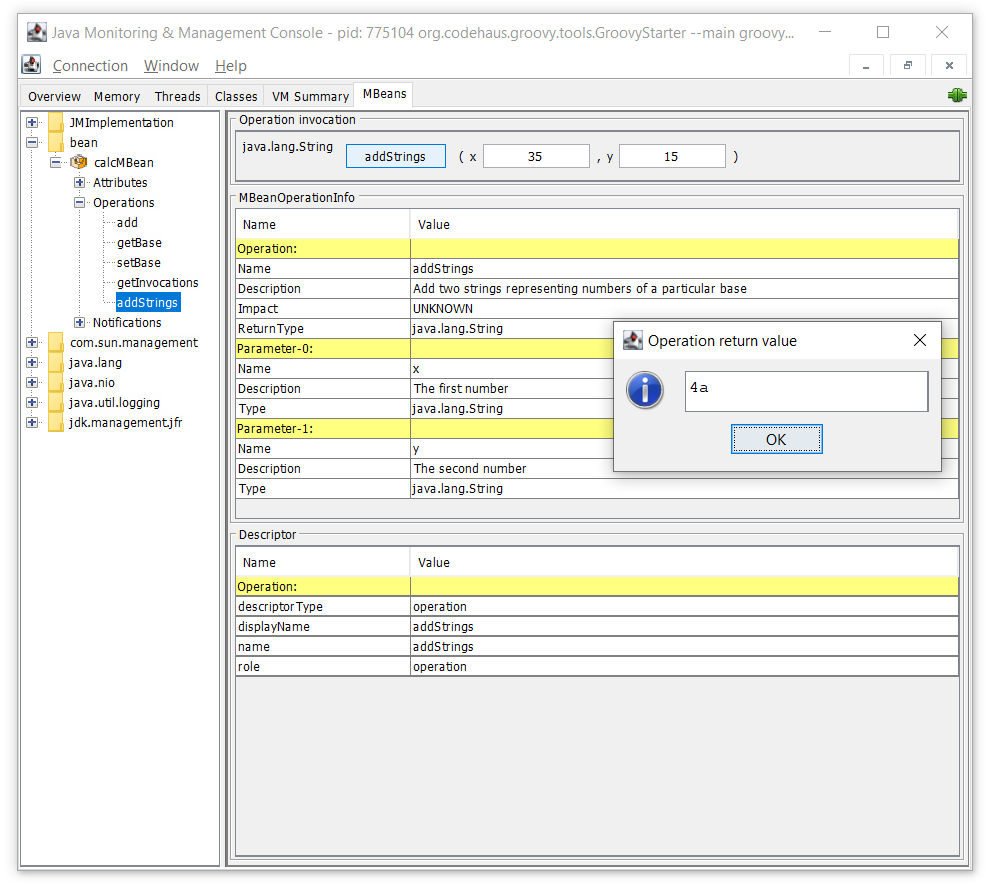Click the java.lang folder icon
992x886 pixels.
tap(55, 362)
